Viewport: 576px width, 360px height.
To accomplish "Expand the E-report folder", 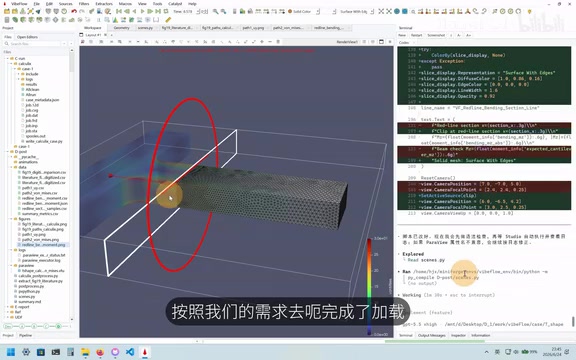I will [8, 307].
